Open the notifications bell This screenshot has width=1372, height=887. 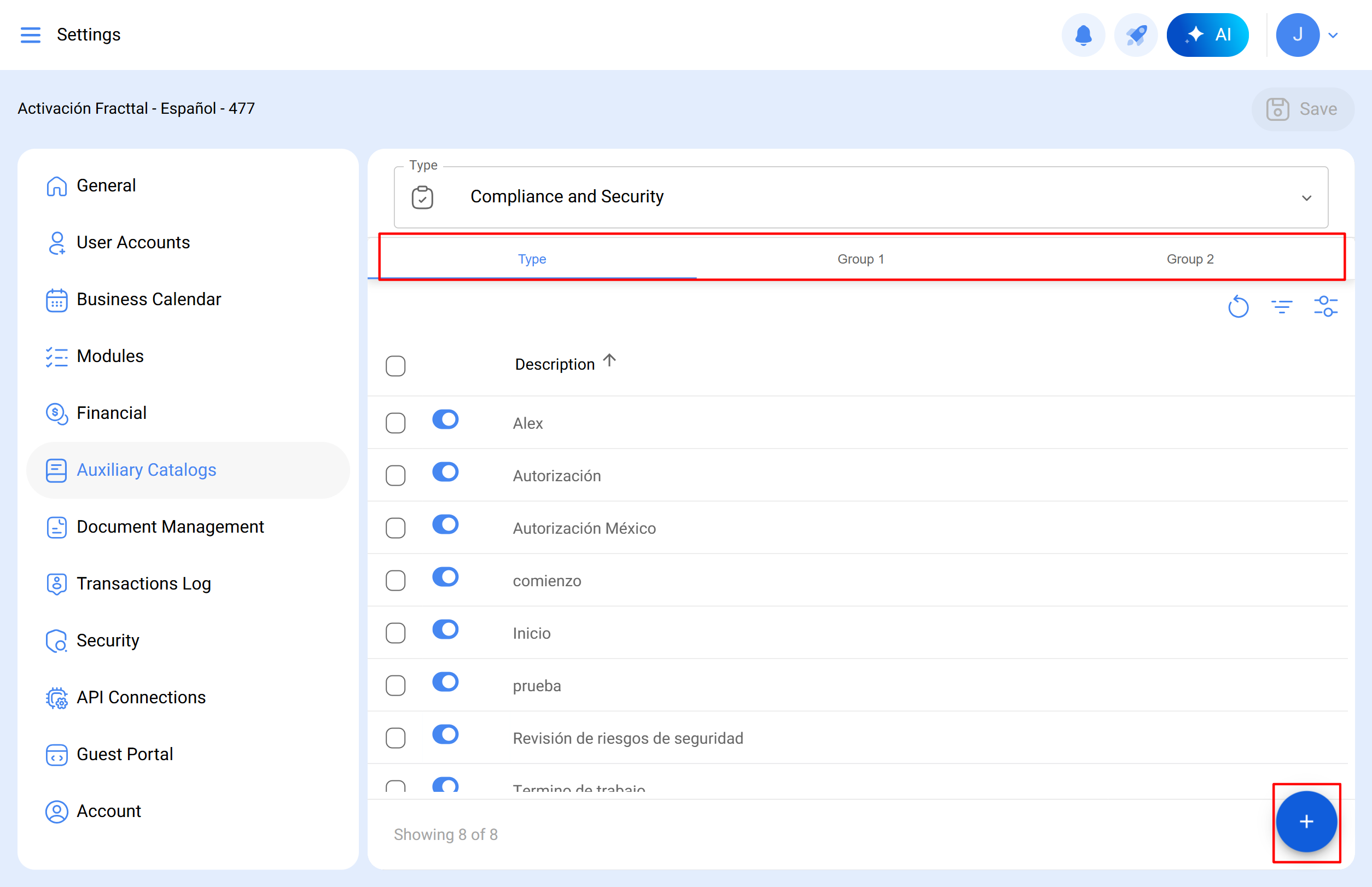[x=1083, y=34]
